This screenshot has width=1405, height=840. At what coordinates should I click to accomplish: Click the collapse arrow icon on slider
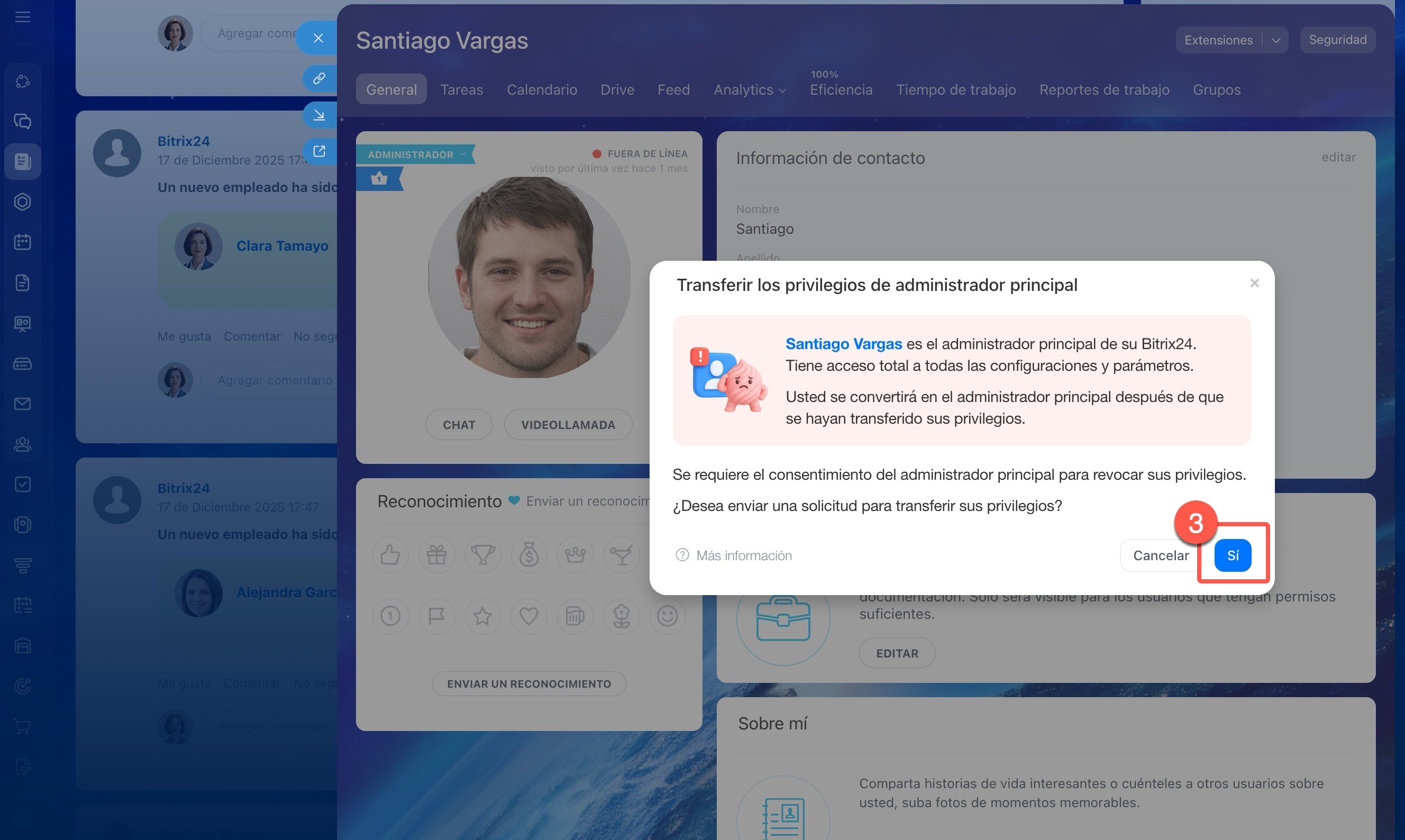coord(318,115)
